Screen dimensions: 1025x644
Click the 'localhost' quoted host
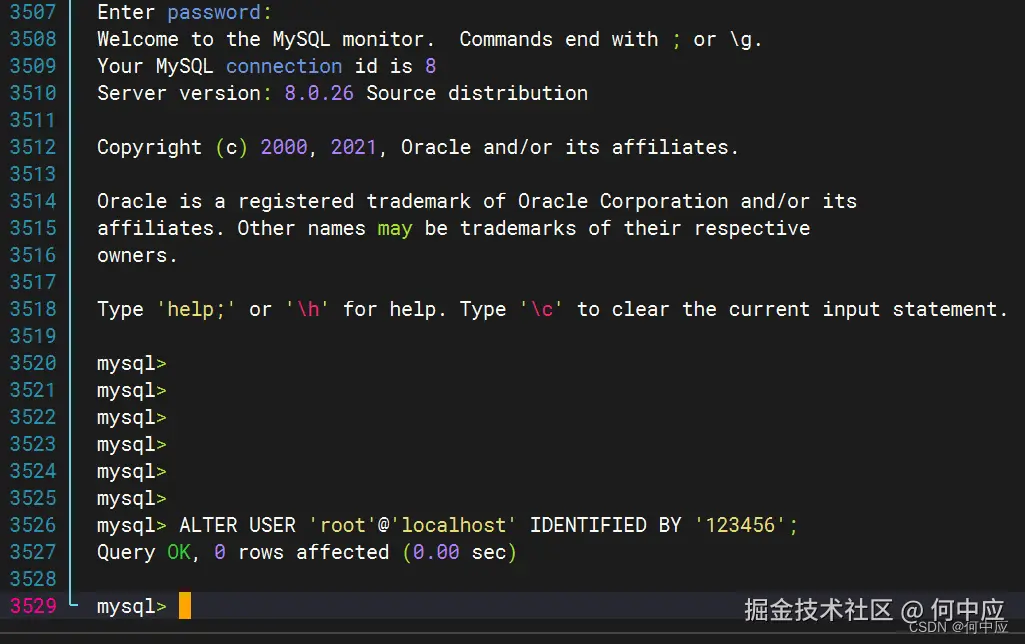point(453,525)
